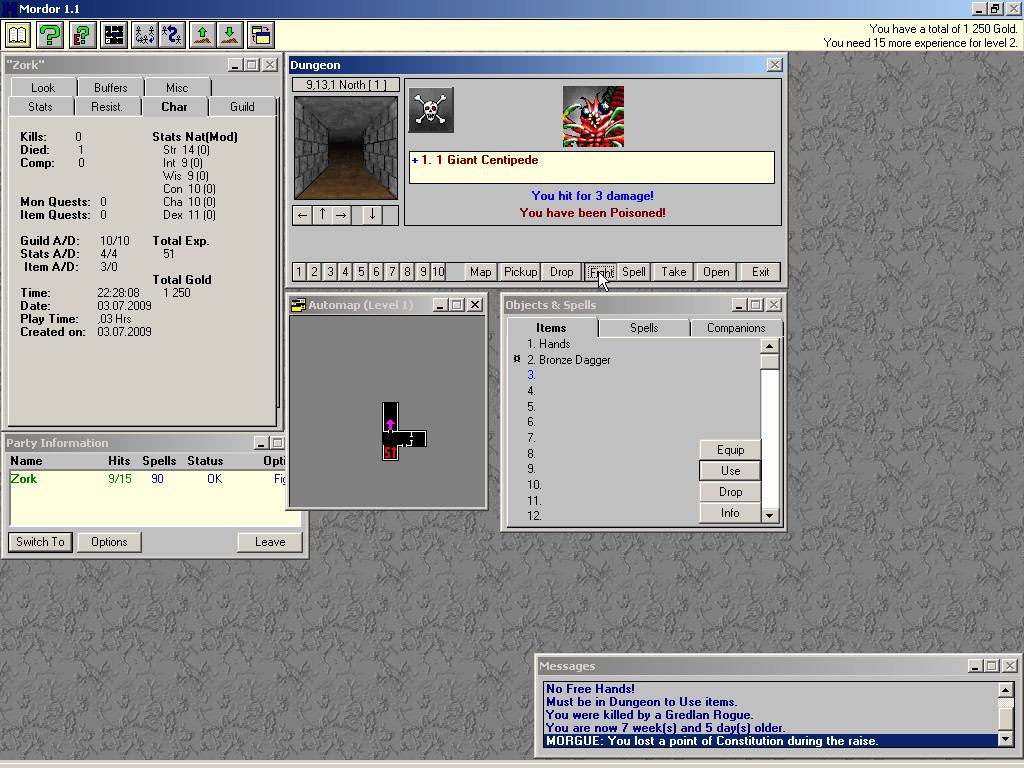This screenshot has height=768, width=1024.
Task: Select Bronze Dagger in the items list
Action: pyautogui.click(x=574, y=360)
